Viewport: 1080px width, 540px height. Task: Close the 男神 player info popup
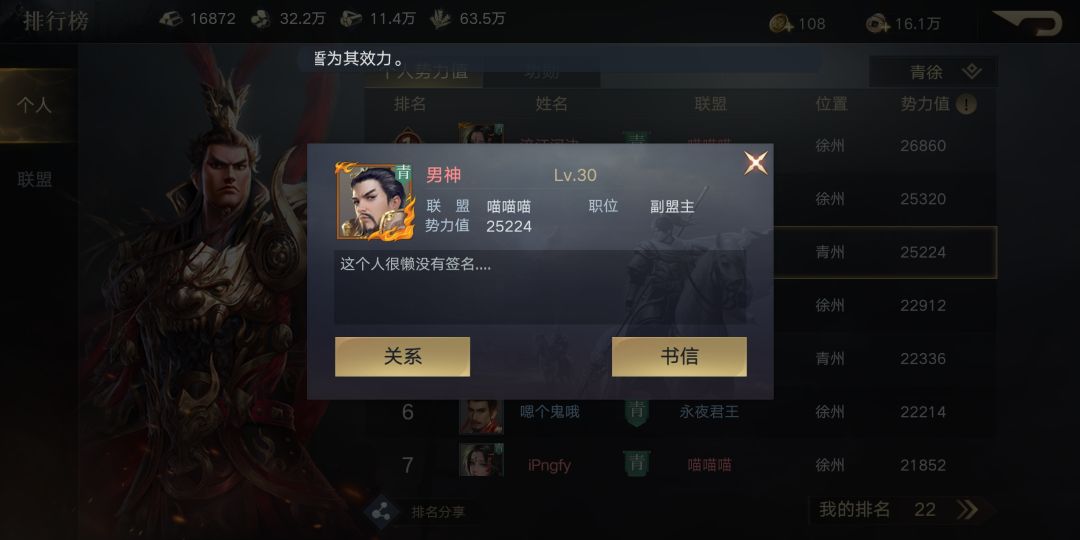coord(756,163)
